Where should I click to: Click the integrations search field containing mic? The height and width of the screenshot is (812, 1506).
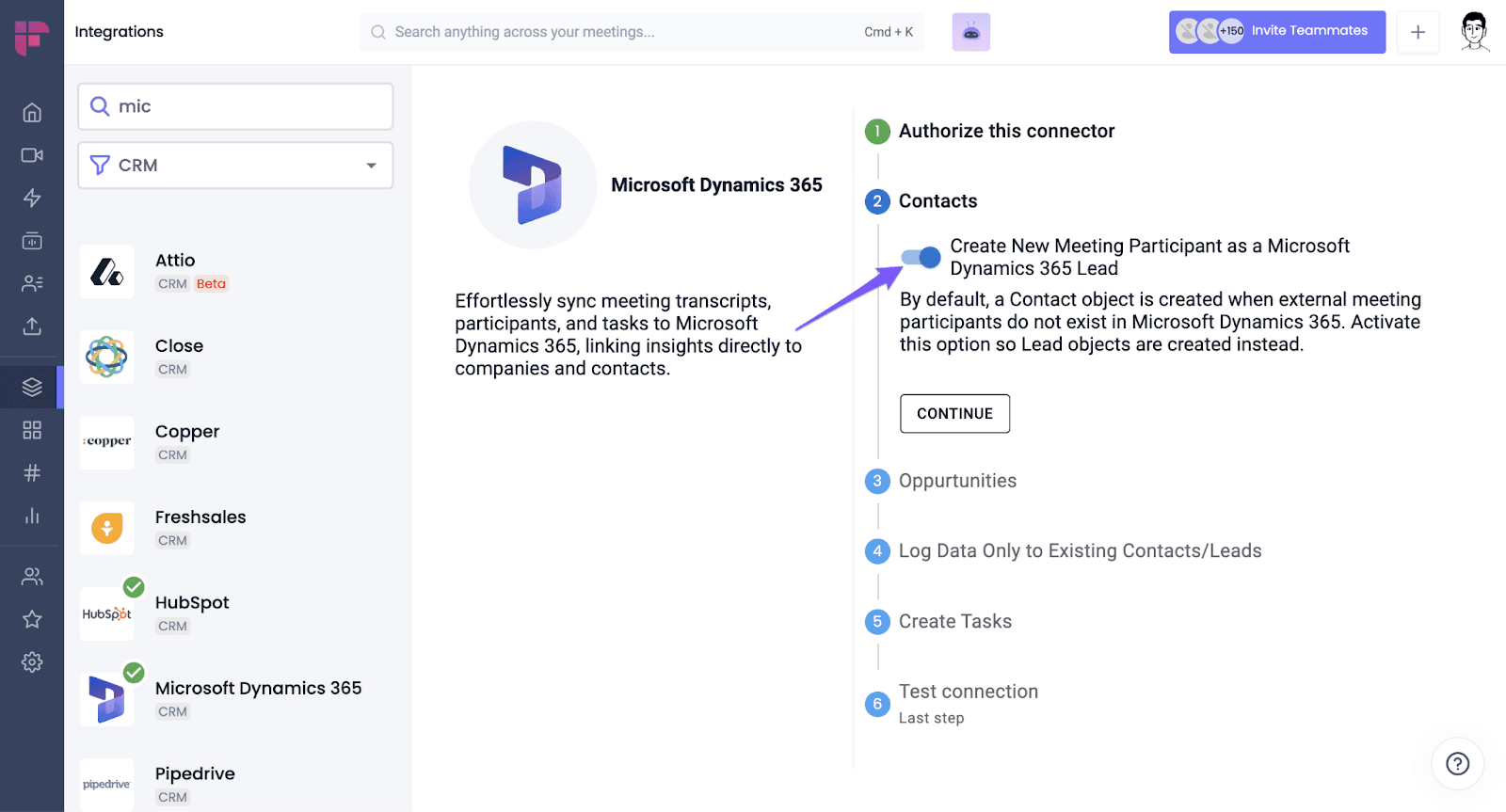pos(235,106)
